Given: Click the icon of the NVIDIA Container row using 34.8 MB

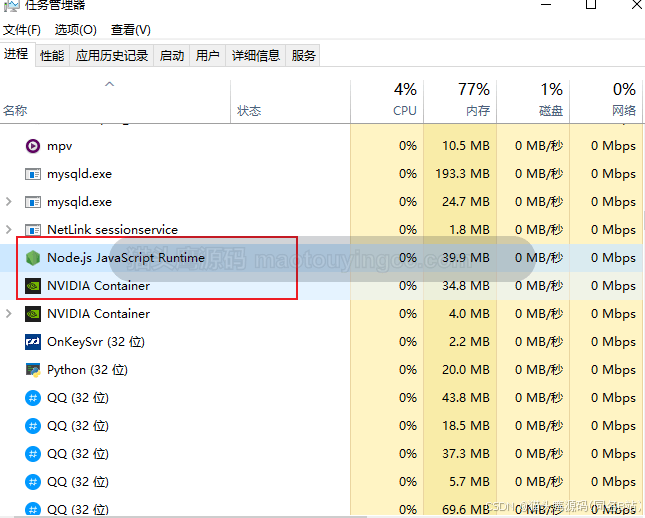Looking at the screenshot, I should pos(33,286).
